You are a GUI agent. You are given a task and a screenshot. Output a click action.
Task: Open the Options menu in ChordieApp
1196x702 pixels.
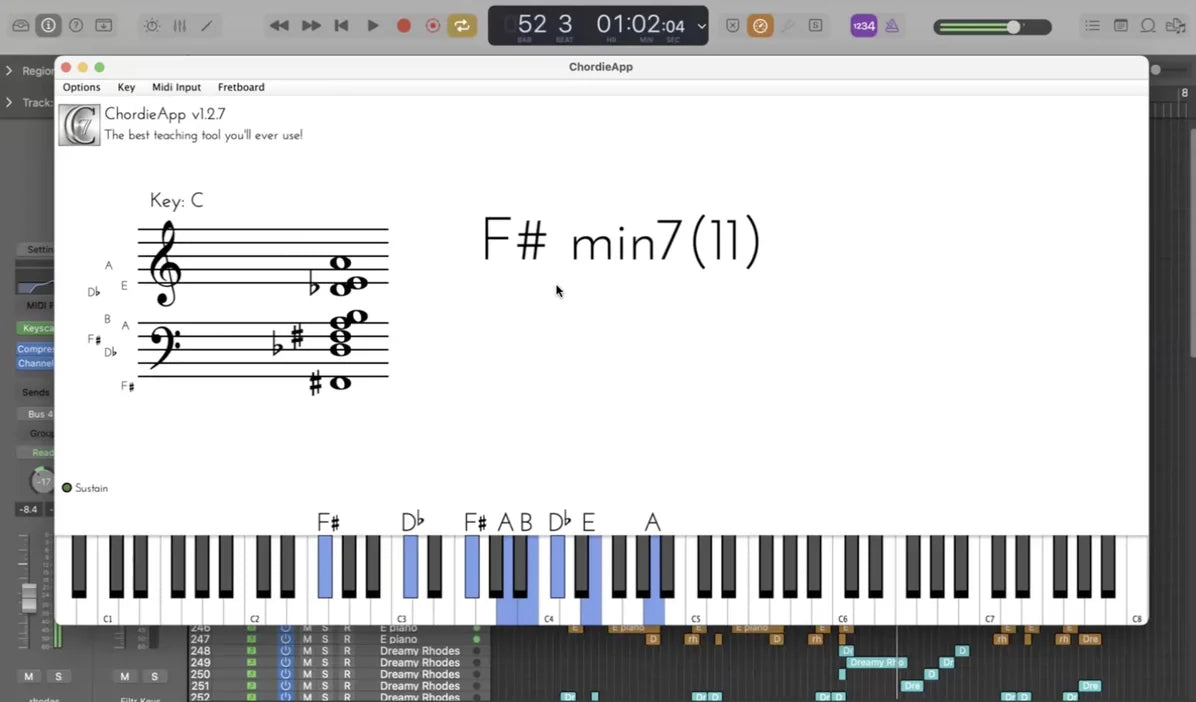coord(82,87)
